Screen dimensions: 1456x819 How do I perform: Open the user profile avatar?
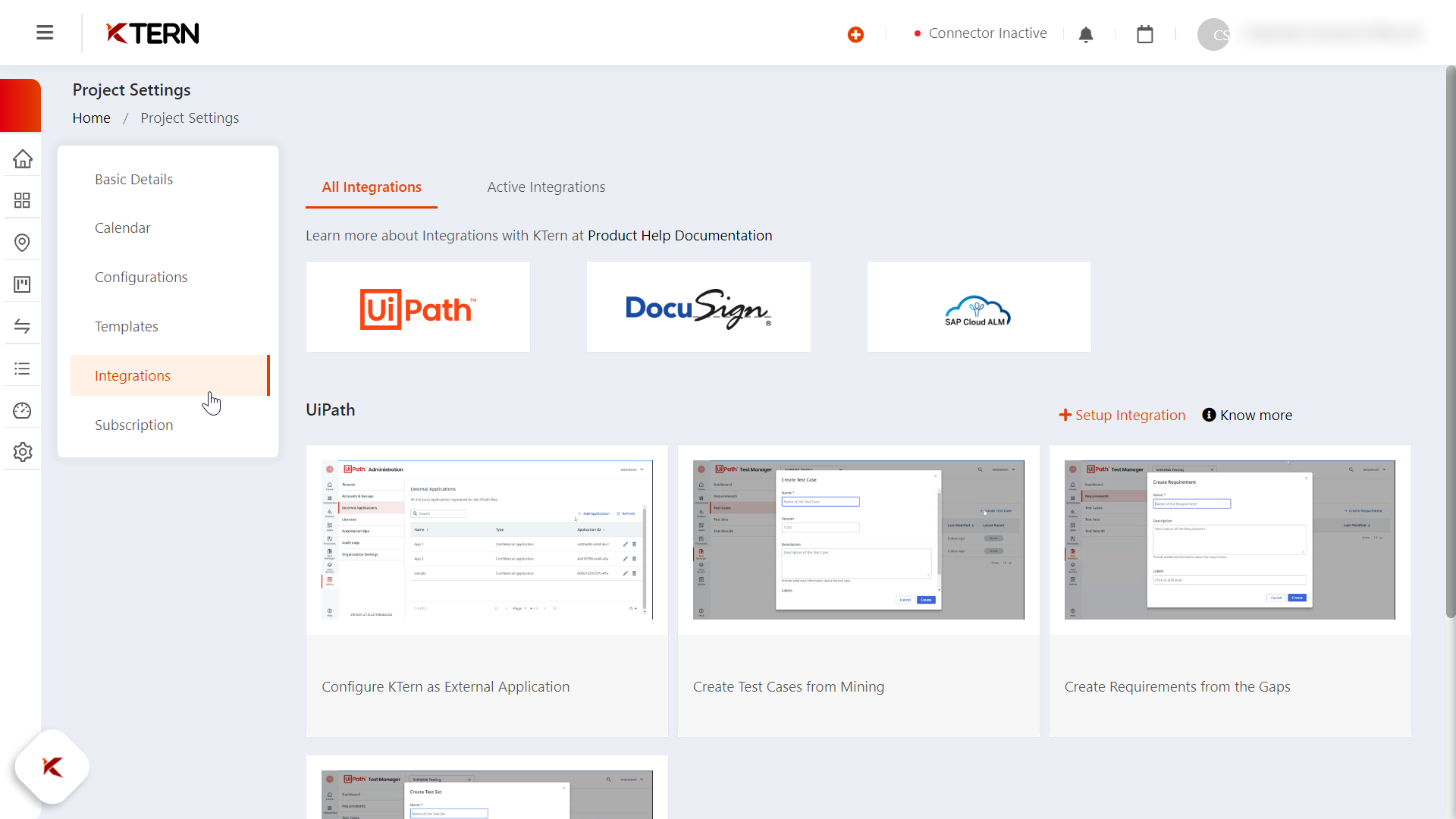[1213, 34]
